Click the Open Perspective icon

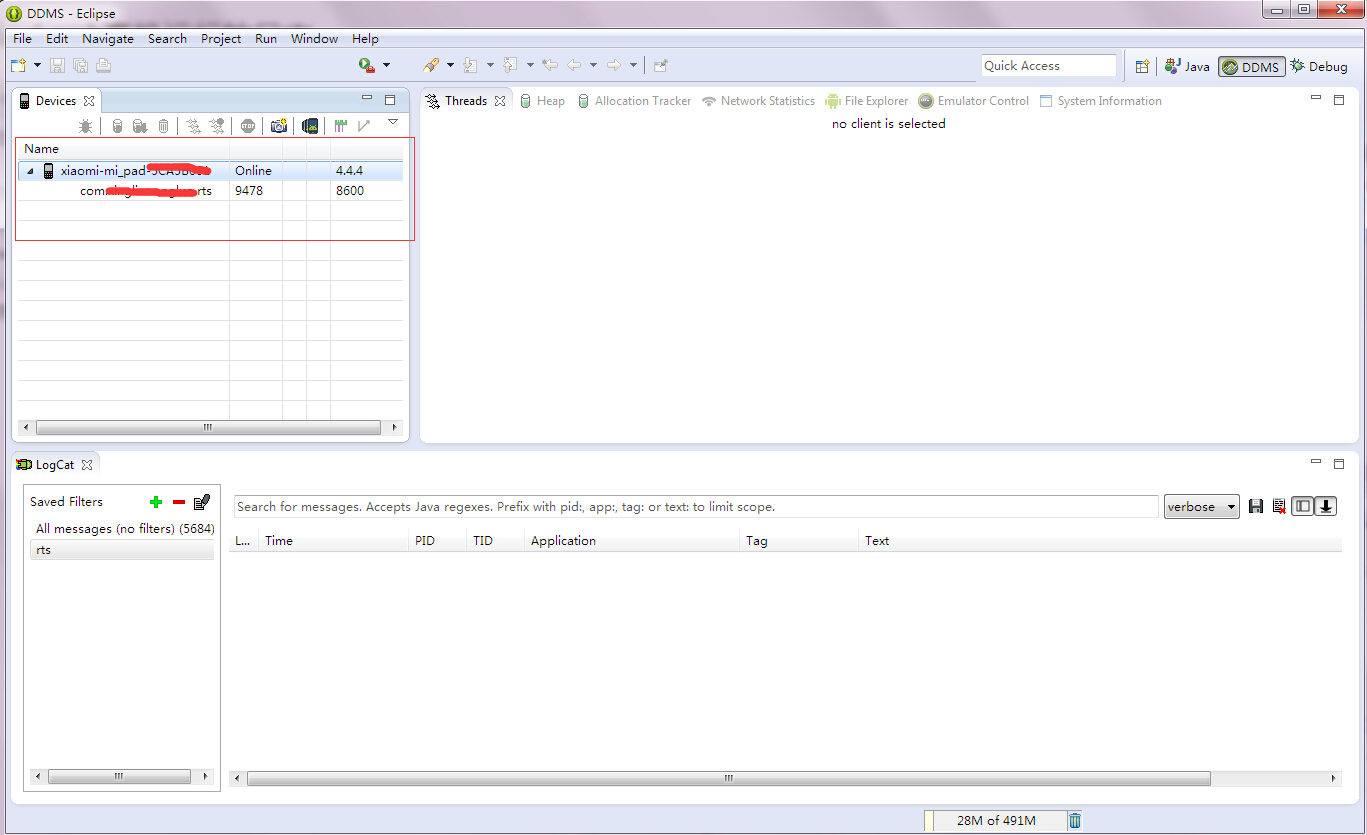[1142, 66]
